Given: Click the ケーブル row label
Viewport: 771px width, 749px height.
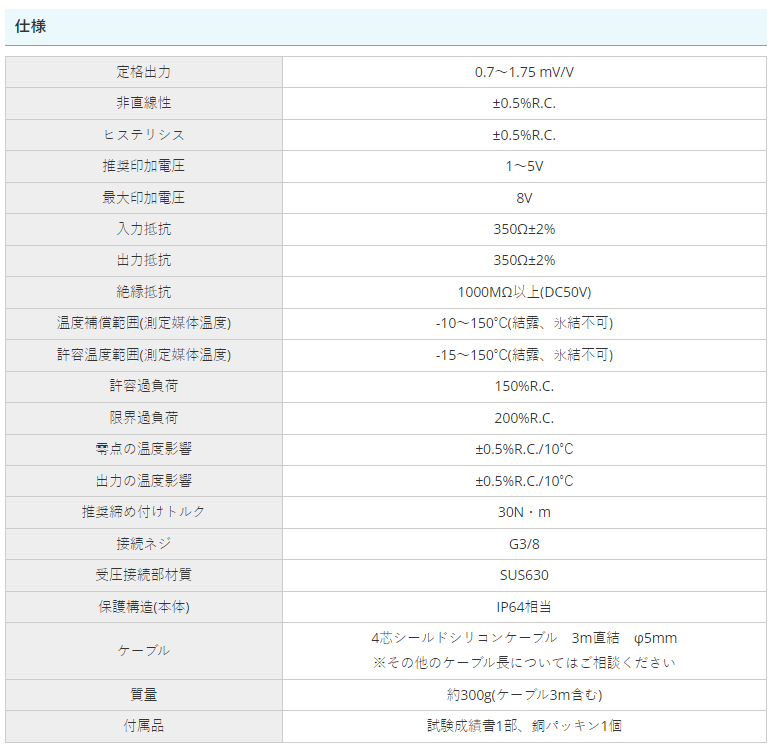Looking at the screenshot, I should [144, 651].
